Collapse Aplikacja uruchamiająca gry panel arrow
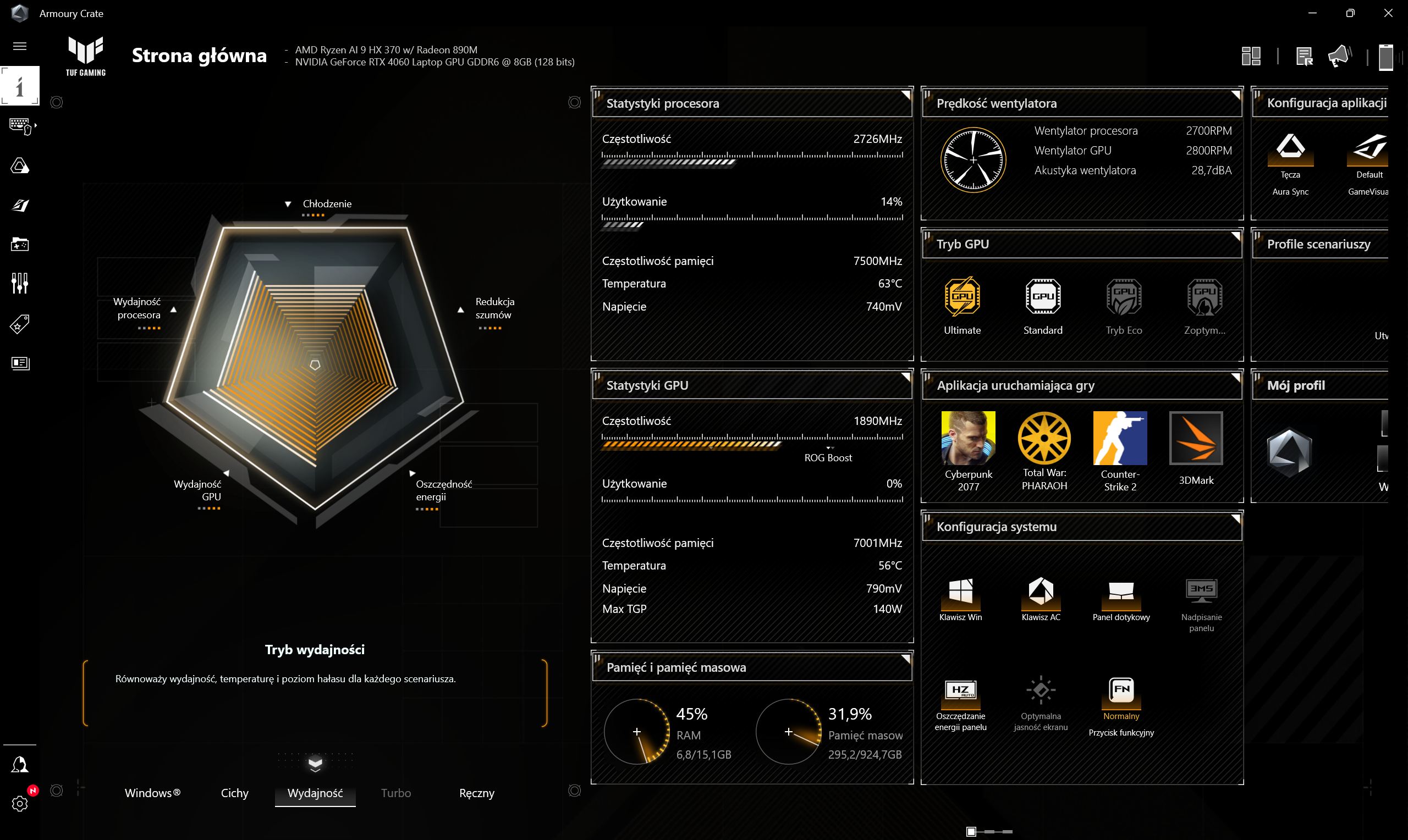 pos(1235,377)
